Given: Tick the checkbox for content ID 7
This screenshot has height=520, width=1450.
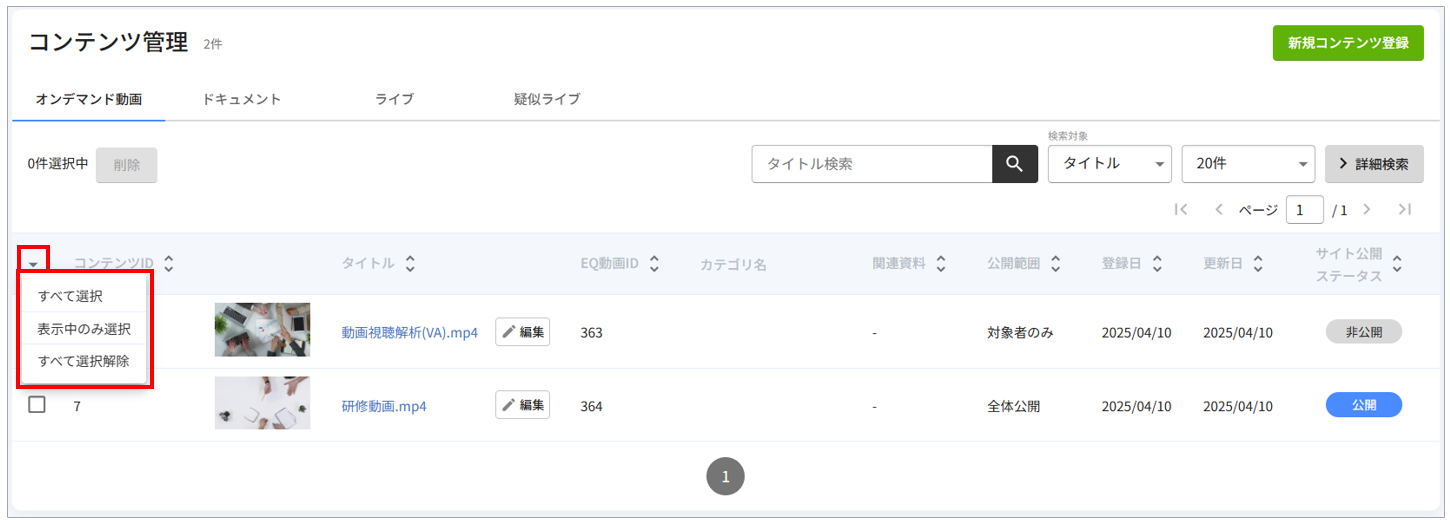Looking at the screenshot, I should (x=37, y=405).
